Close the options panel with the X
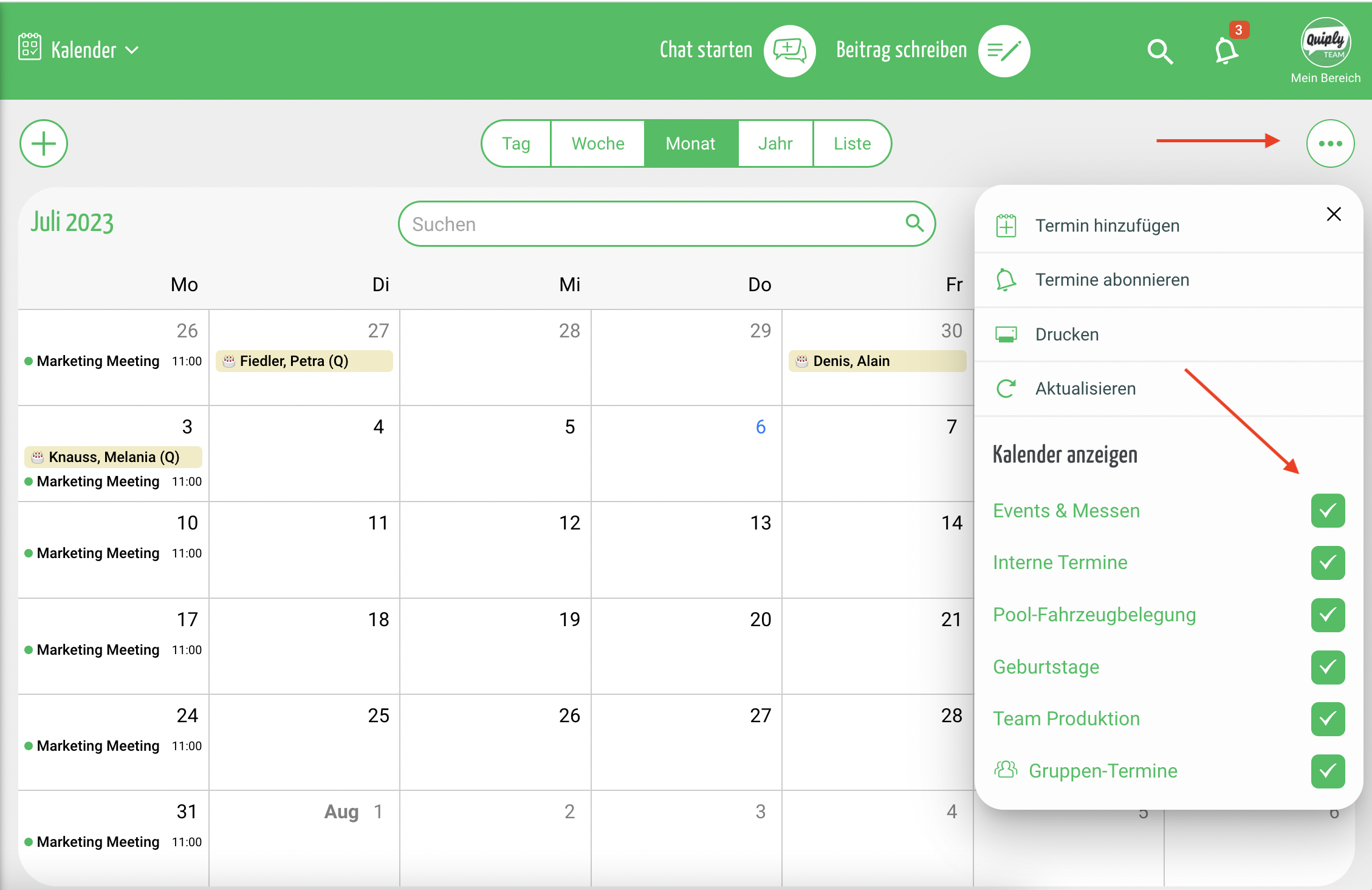Image resolution: width=1372 pixels, height=890 pixels. [x=1334, y=214]
